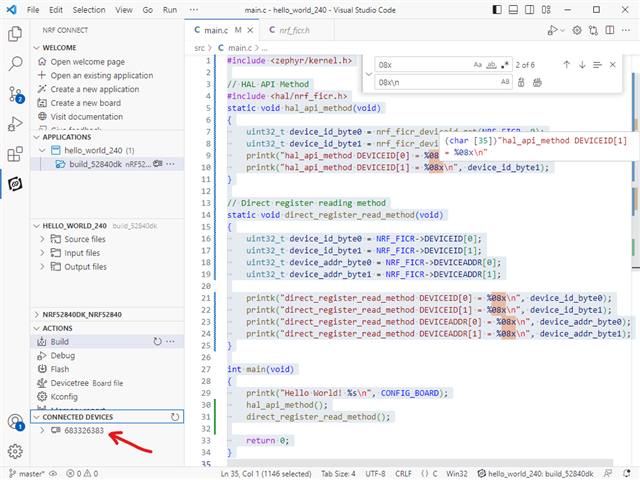Image resolution: width=640 pixels, height=480 pixels.
Task: Click the Flash action
Action: tap(60, 368)
